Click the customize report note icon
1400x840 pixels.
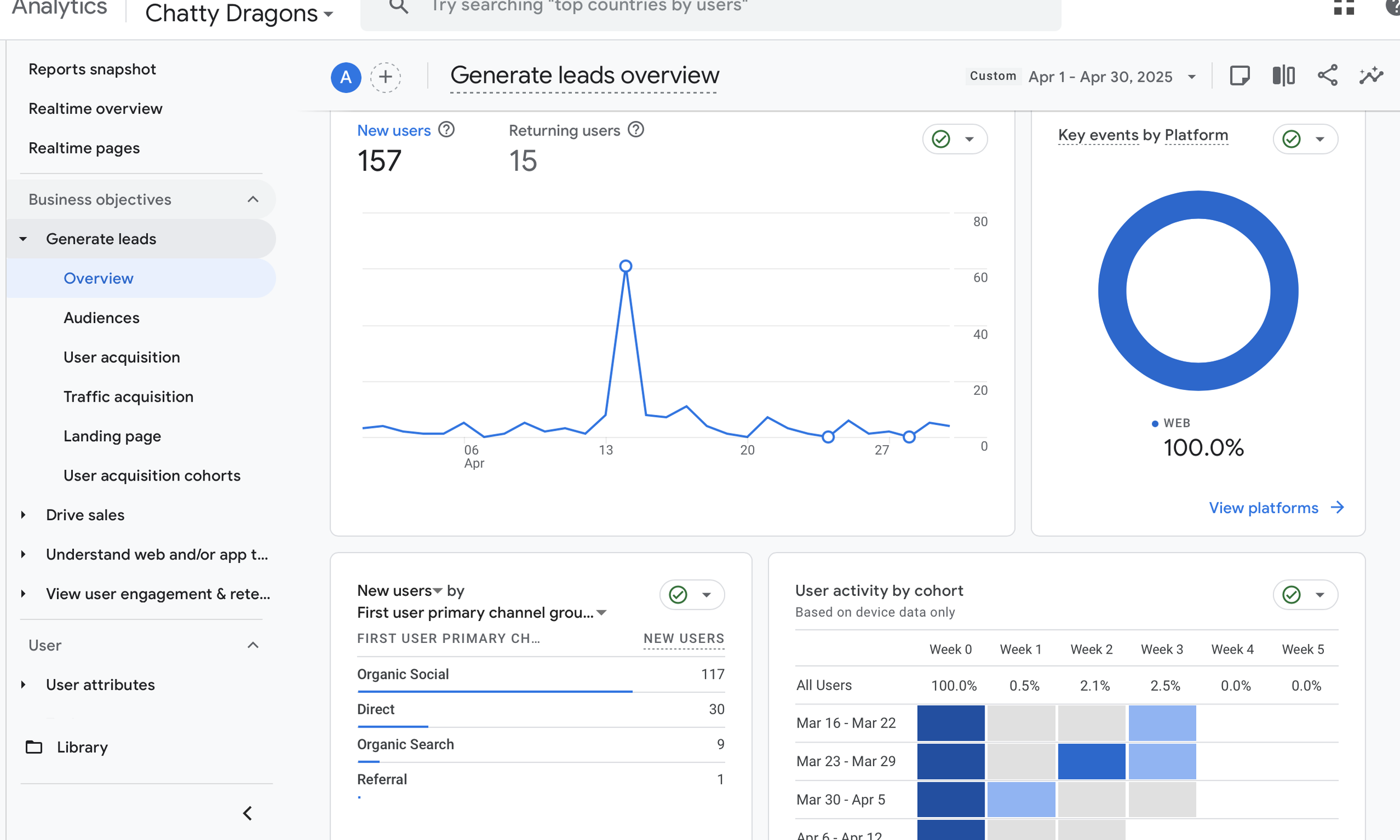pos(1239,76)
